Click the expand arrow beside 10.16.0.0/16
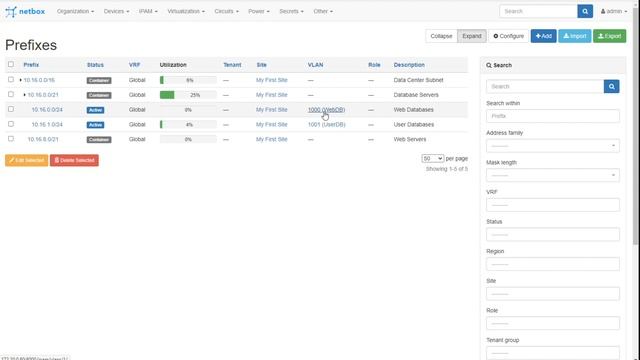 pos(20,80)
